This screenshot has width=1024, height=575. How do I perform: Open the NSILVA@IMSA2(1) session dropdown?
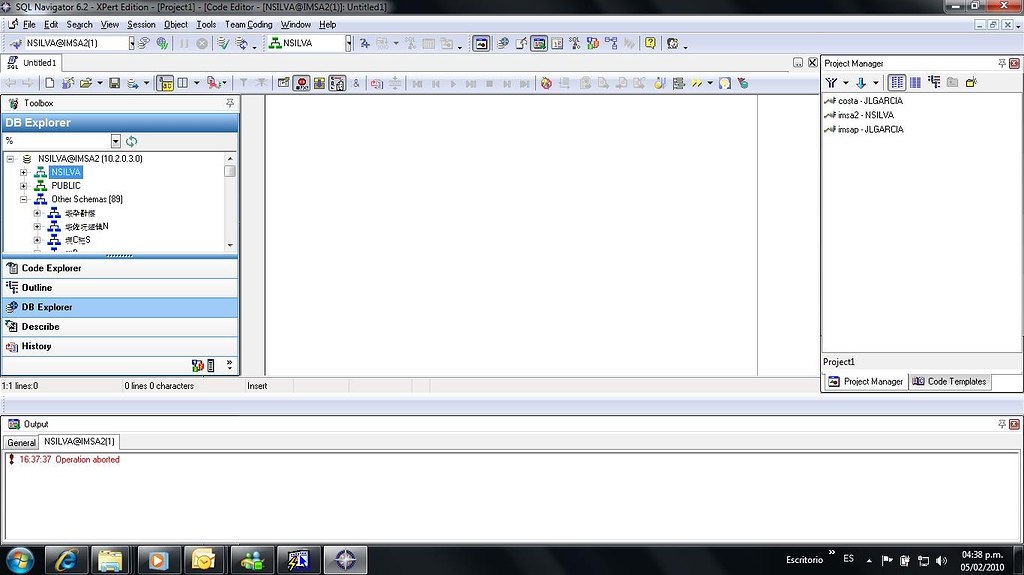coord(131,43)
